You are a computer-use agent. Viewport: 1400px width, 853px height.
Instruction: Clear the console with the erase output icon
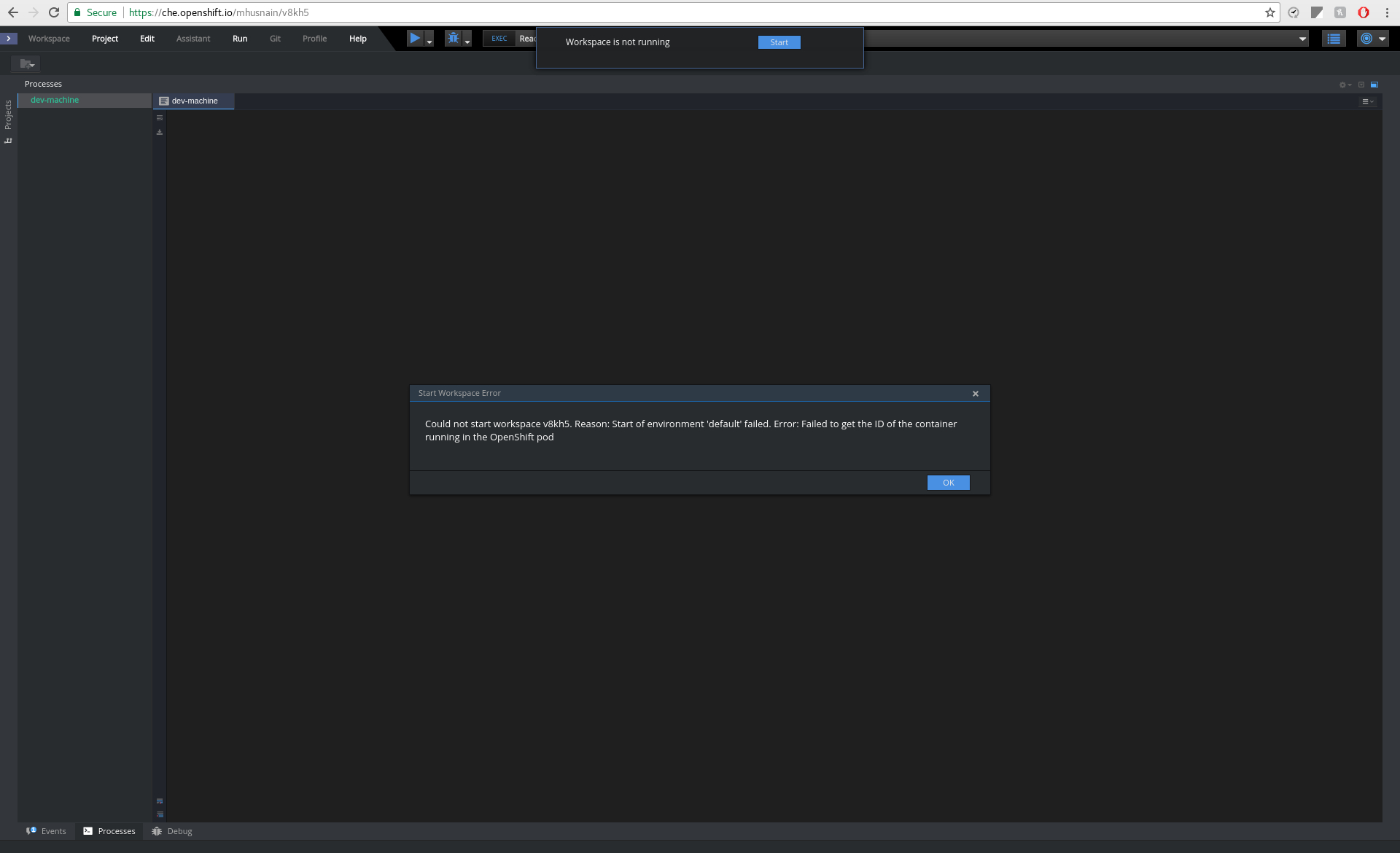[160, 117]
